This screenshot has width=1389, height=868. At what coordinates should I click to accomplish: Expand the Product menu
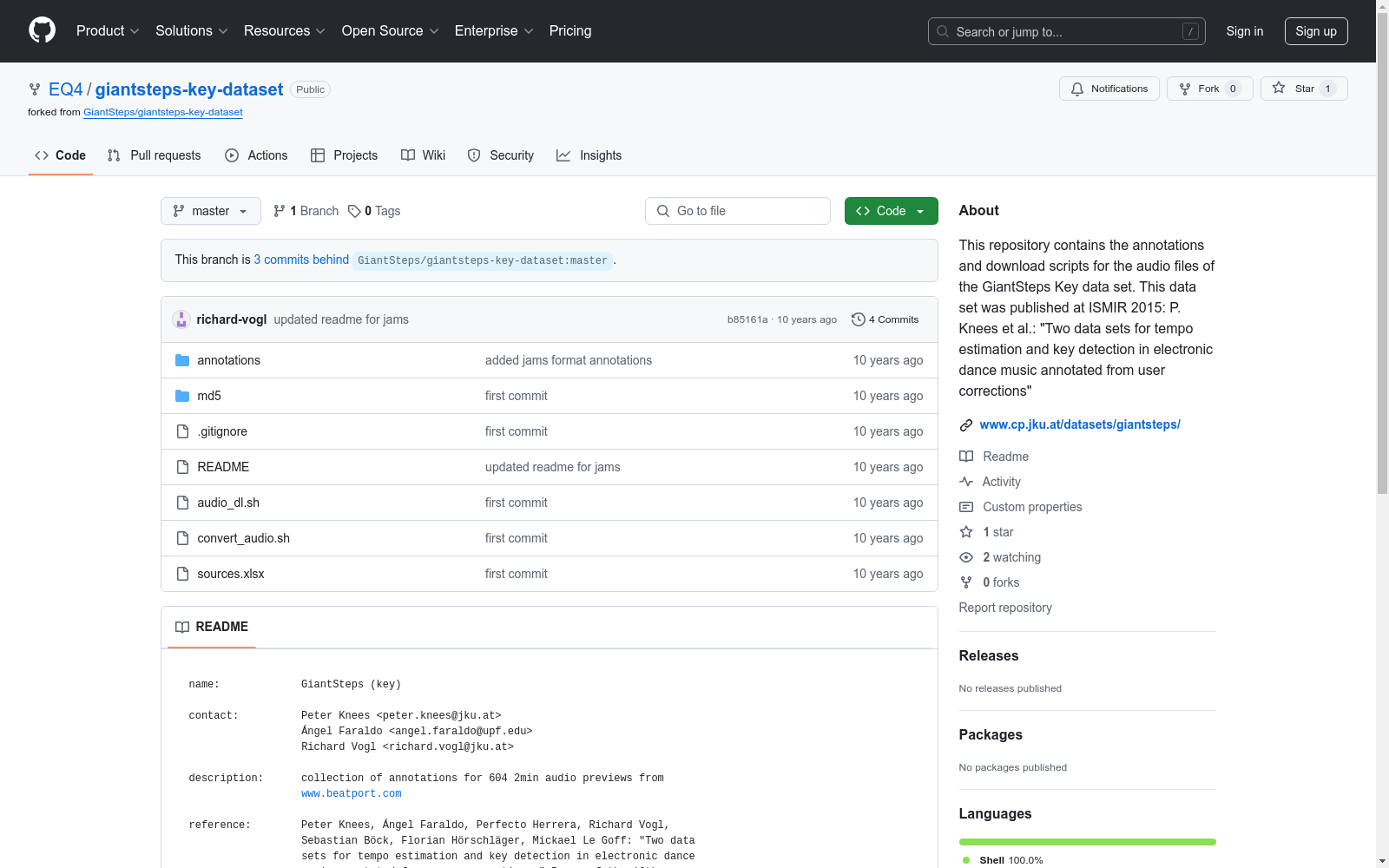108,31
